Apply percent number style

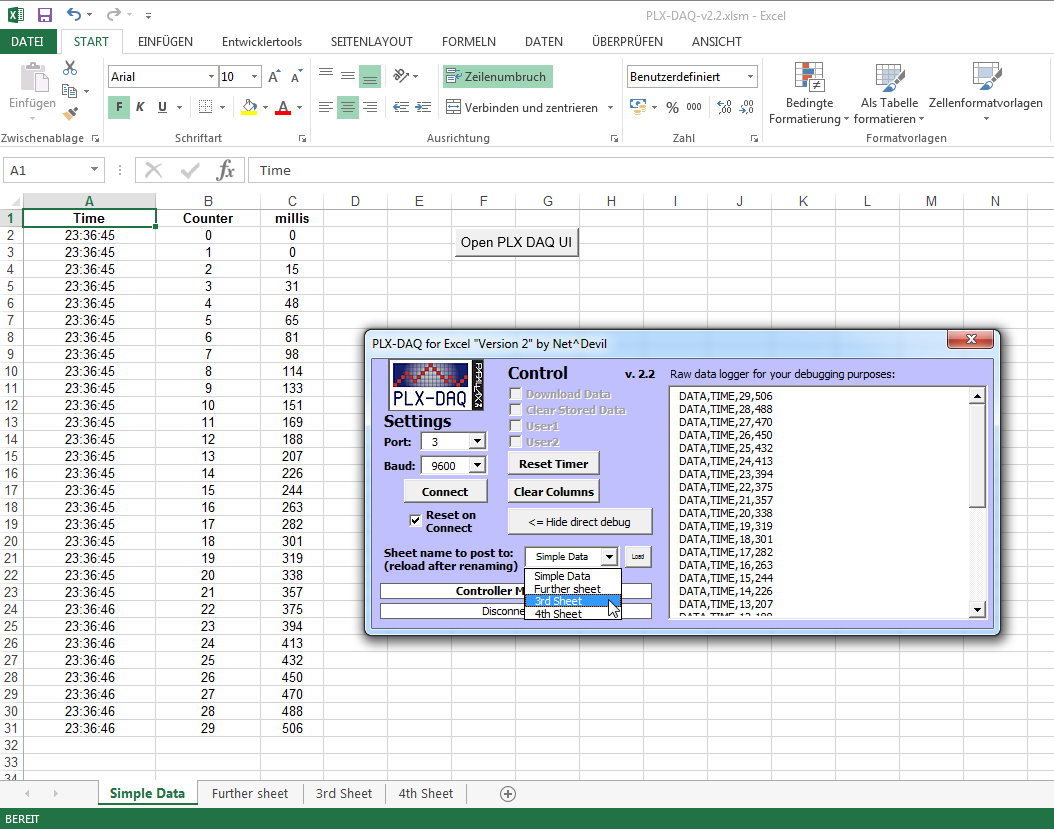coord(672,108)
